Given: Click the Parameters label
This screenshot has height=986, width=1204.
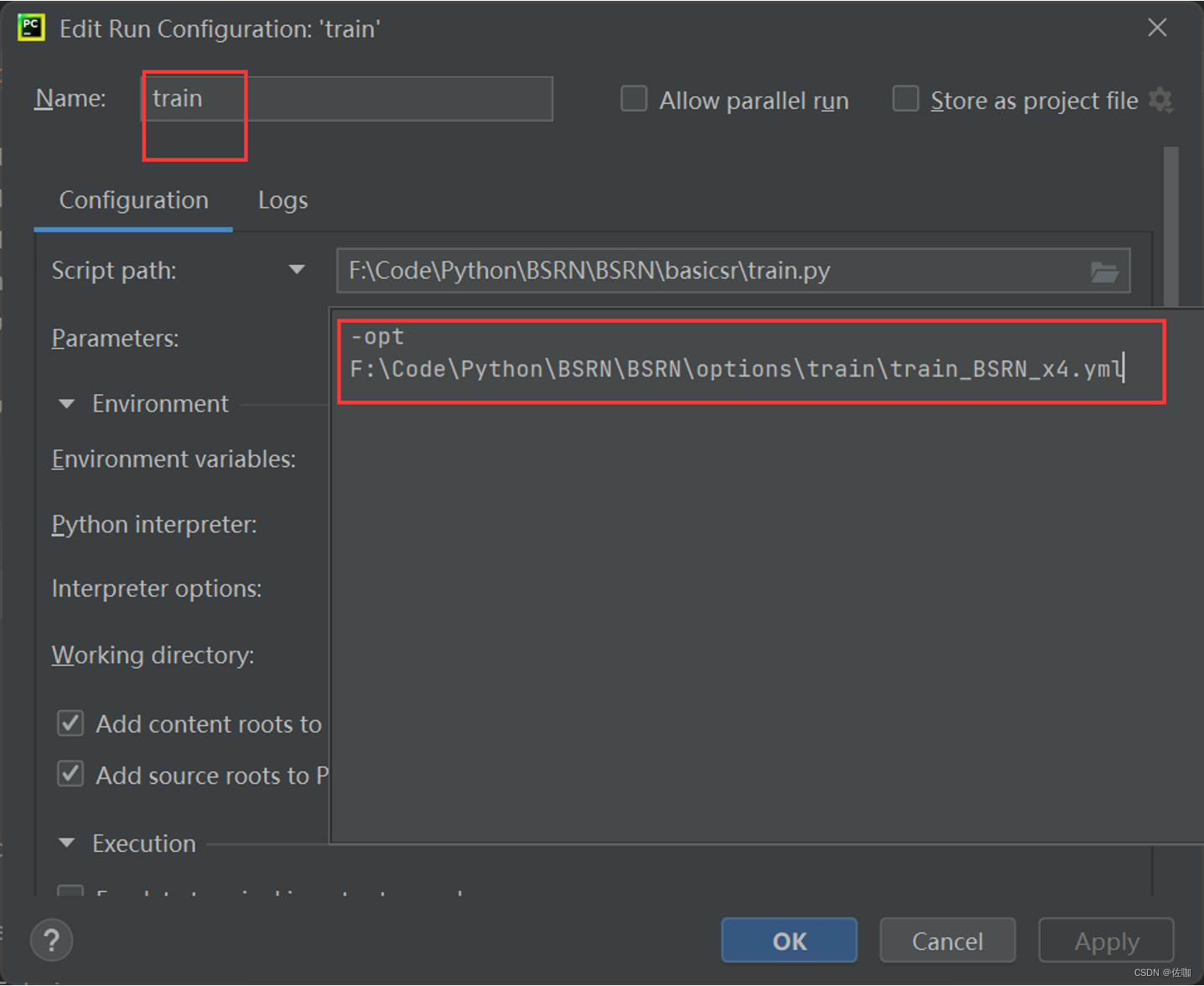Looking at the screenshot, I should tap(116, 339).
